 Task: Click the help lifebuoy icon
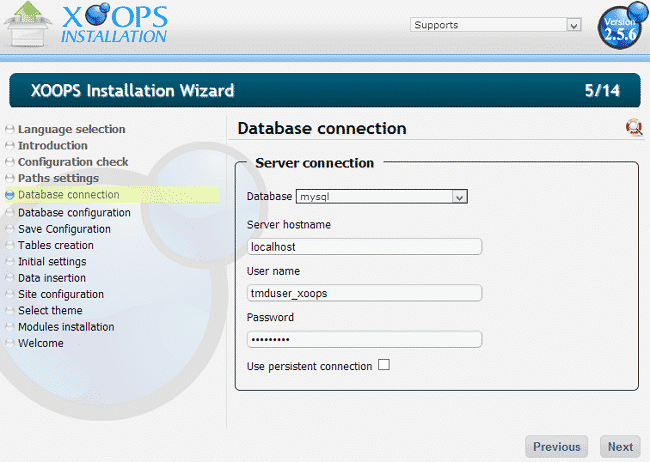(633, 127)
